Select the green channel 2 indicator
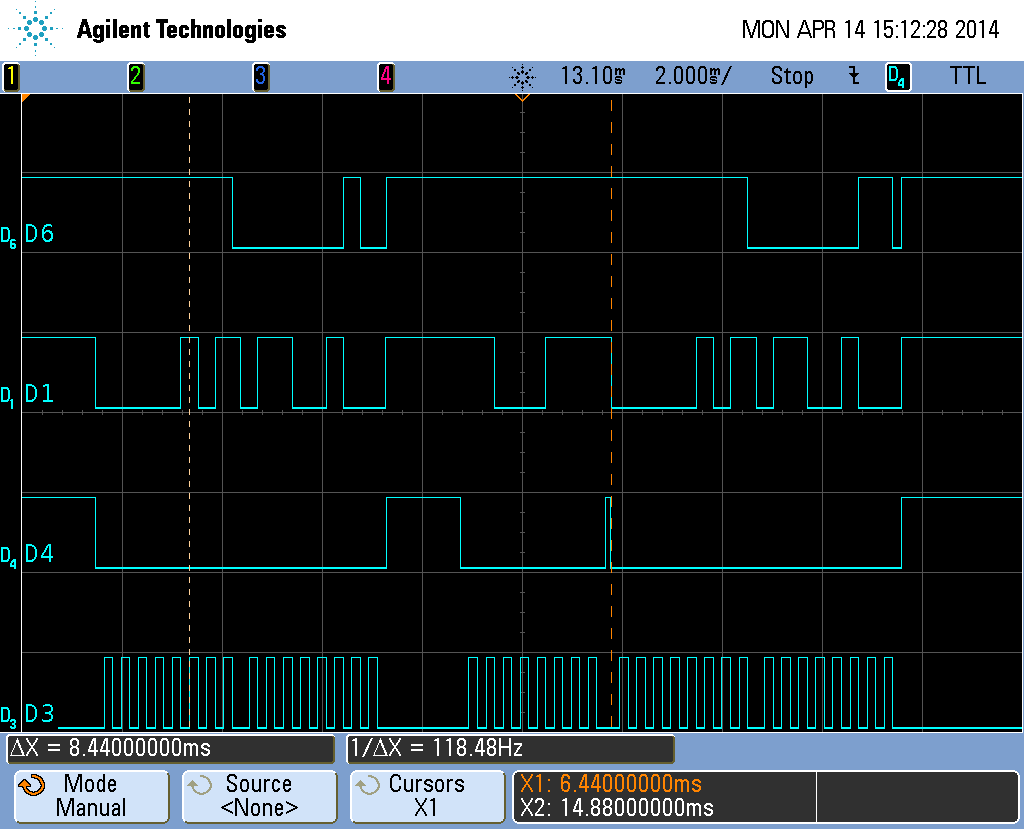 (136, 76)
